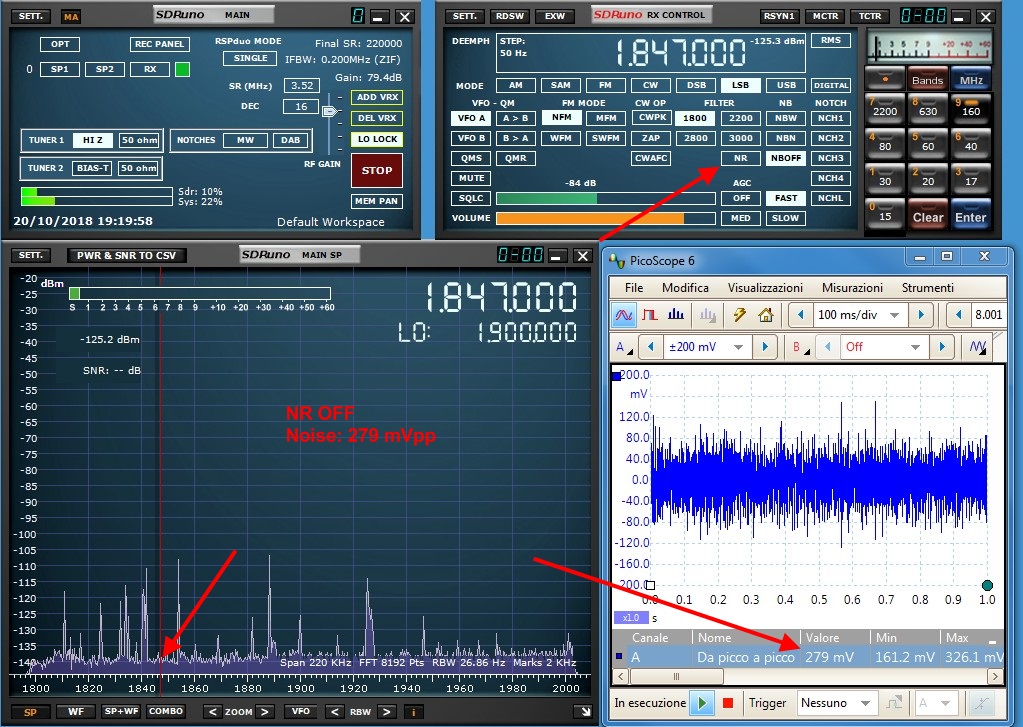Image resolution: width=1023 pixels, height=727 pixels.
Task: Select Persistence mode icon in PicoScope
Action: pyautogui.click(x=650, y=315)
